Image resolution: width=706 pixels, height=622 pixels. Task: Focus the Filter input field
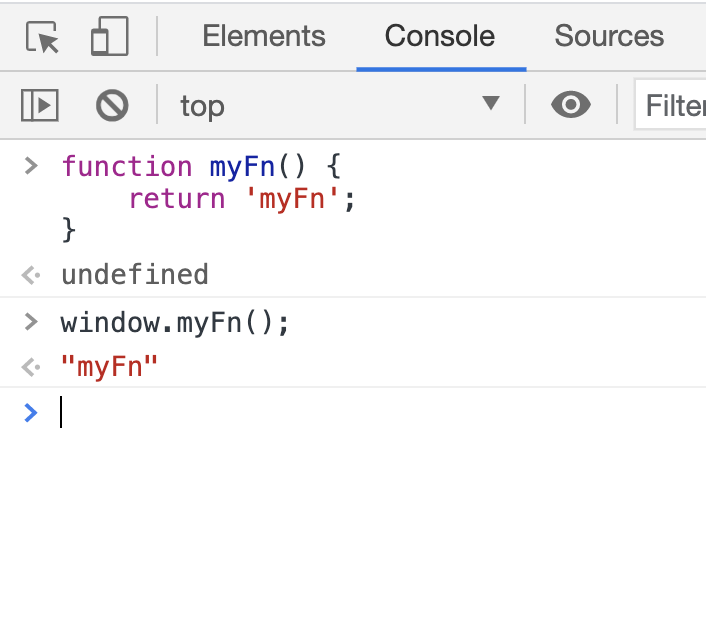[x=670, y=105]
